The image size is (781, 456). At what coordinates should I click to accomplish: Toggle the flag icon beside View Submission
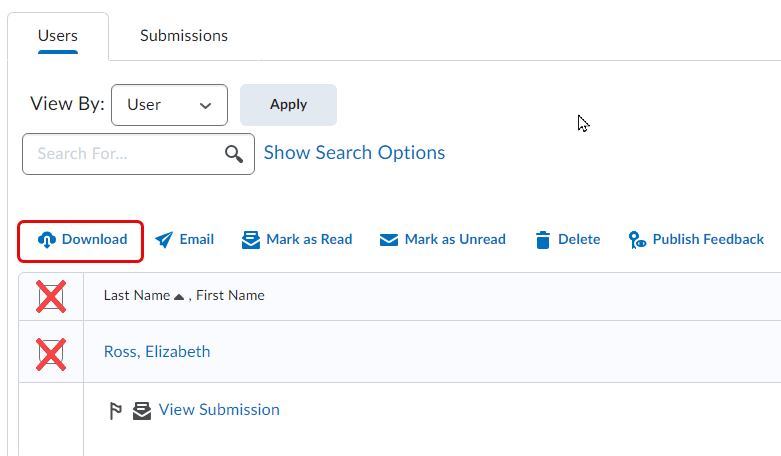[x=116, y=411]
